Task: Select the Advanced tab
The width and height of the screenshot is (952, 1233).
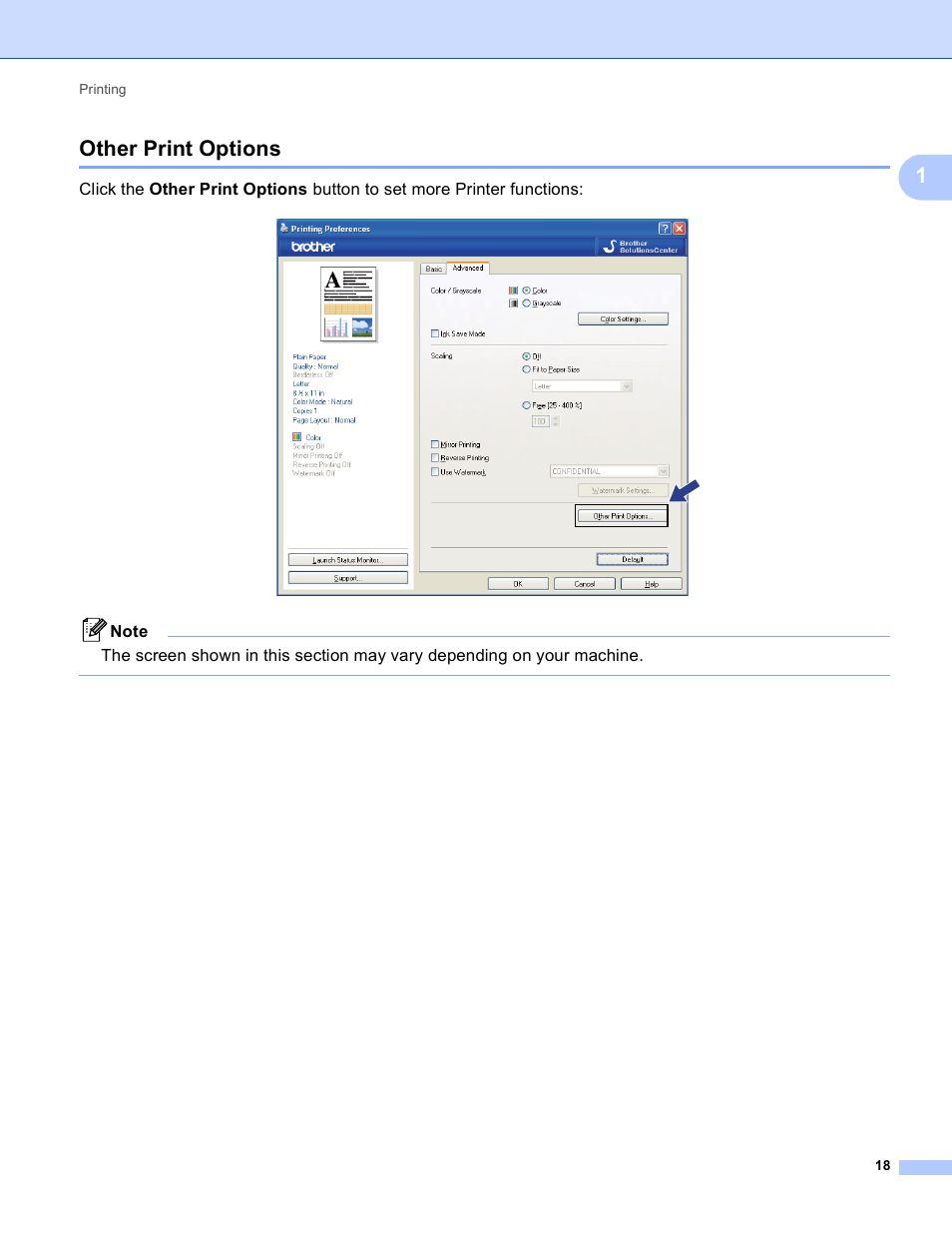Action: tap(468, 268)
